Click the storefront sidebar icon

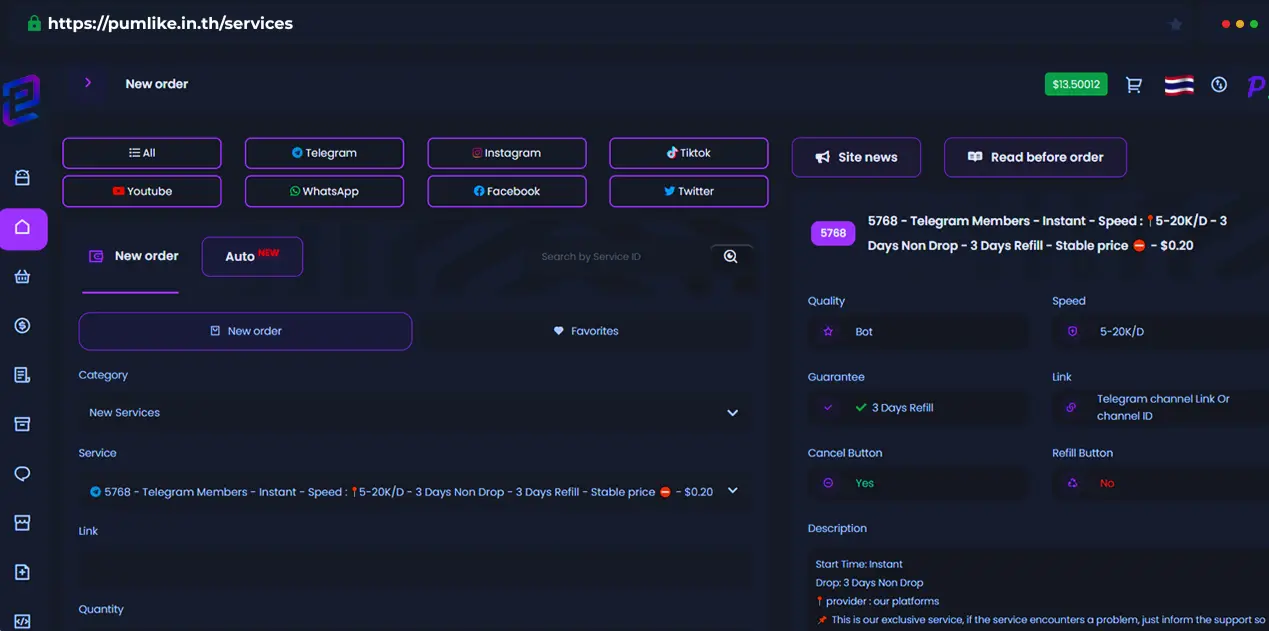pos(22,522)
